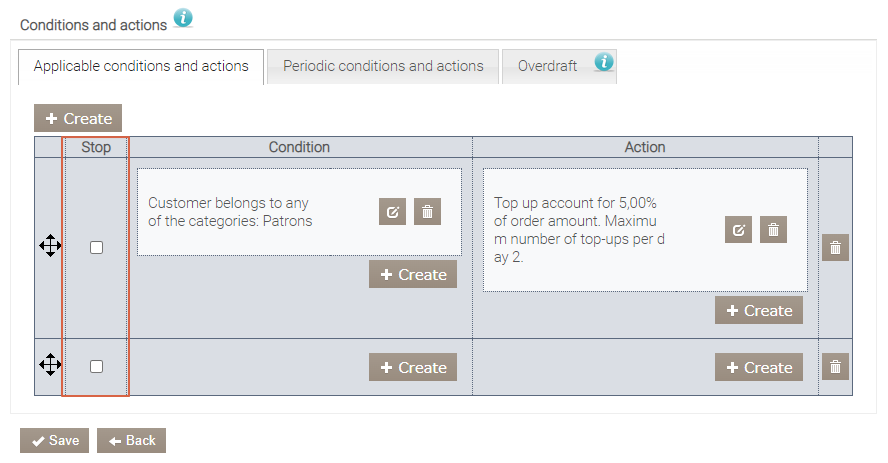Enable Stop checkbox for the first rule

coord(97,248)
